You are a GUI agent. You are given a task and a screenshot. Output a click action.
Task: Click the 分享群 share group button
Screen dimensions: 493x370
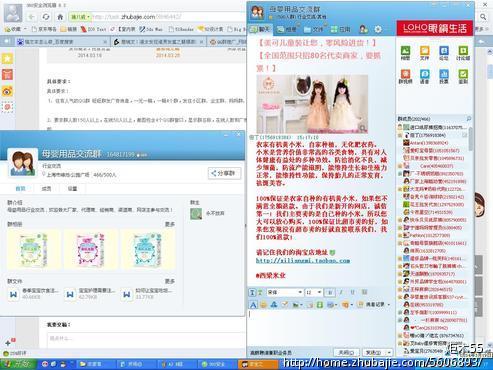pyautogui.click(x=224, y=173)
